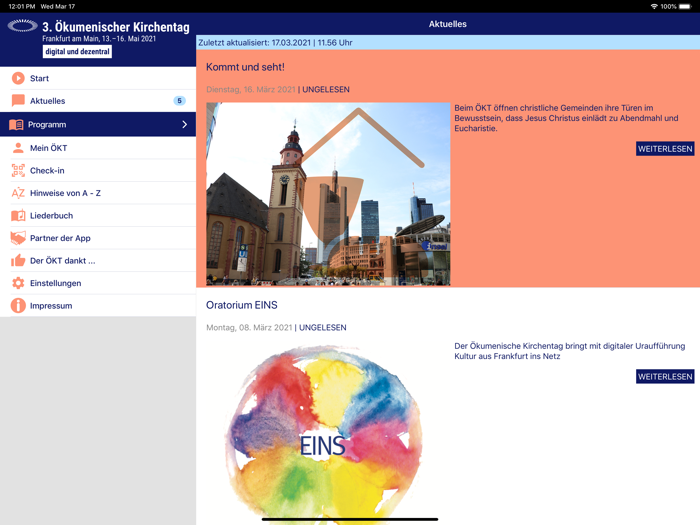Viewport: 700px width, 525px height.
Task: Click the Check-in QR code icon
Action: (x=18, y=171)
